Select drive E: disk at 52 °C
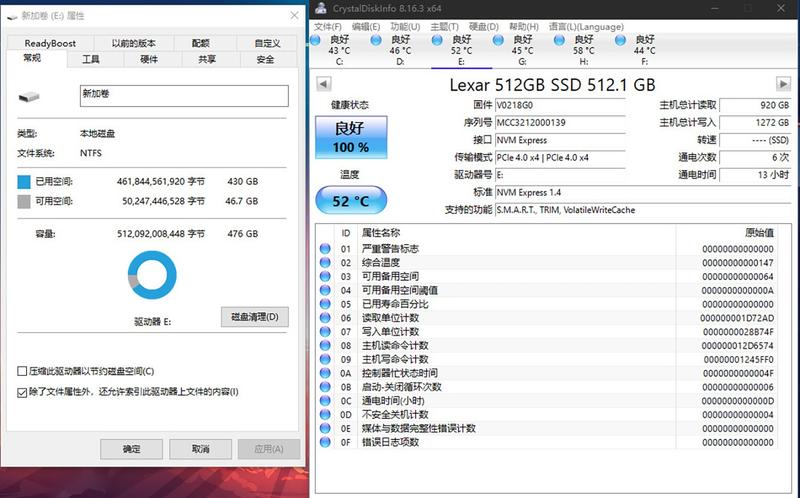This screenshot has width=800, height=498. click(461, 50)
